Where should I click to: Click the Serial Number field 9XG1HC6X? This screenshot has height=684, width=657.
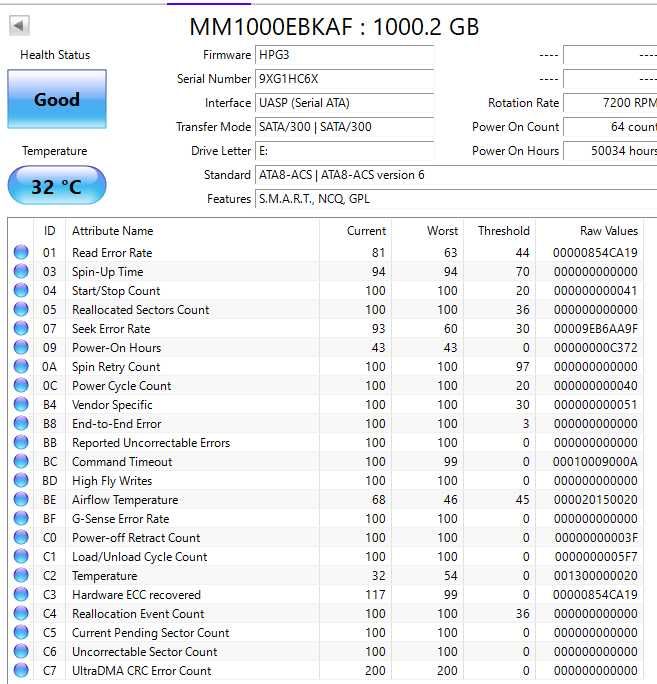[345, 79]
